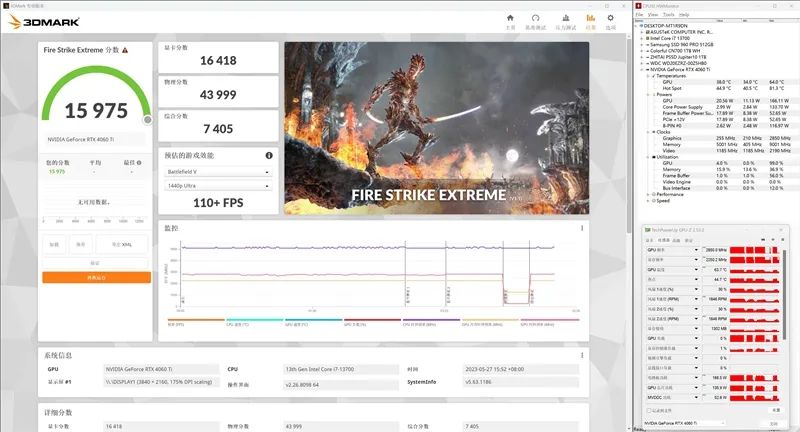Open dropdown arrow of the 2850.0 MHz GPU-Z sensor row
This screenshot has width=800, height=432.
696,250
